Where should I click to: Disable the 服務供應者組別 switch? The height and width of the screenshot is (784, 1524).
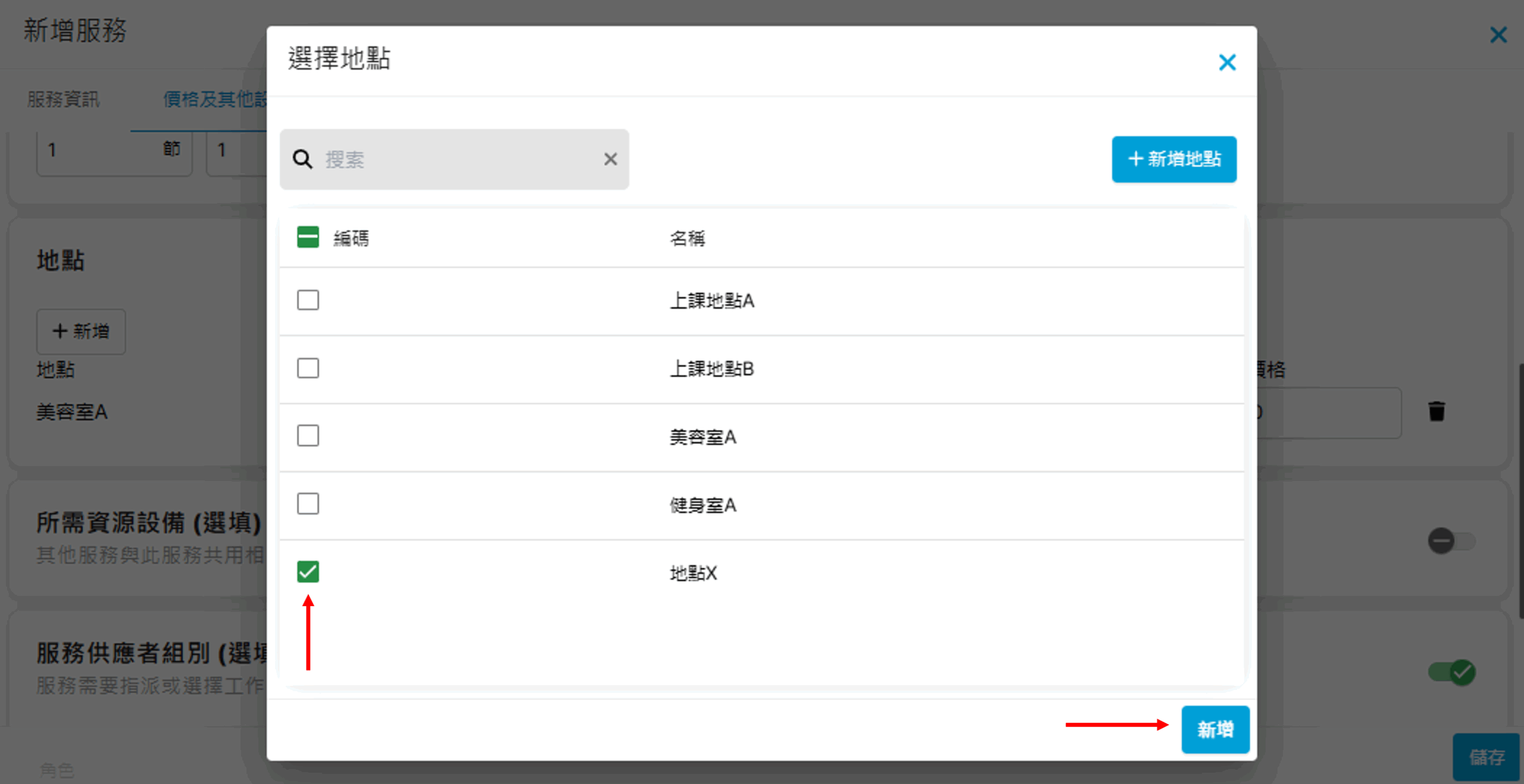click(1451, 673)
